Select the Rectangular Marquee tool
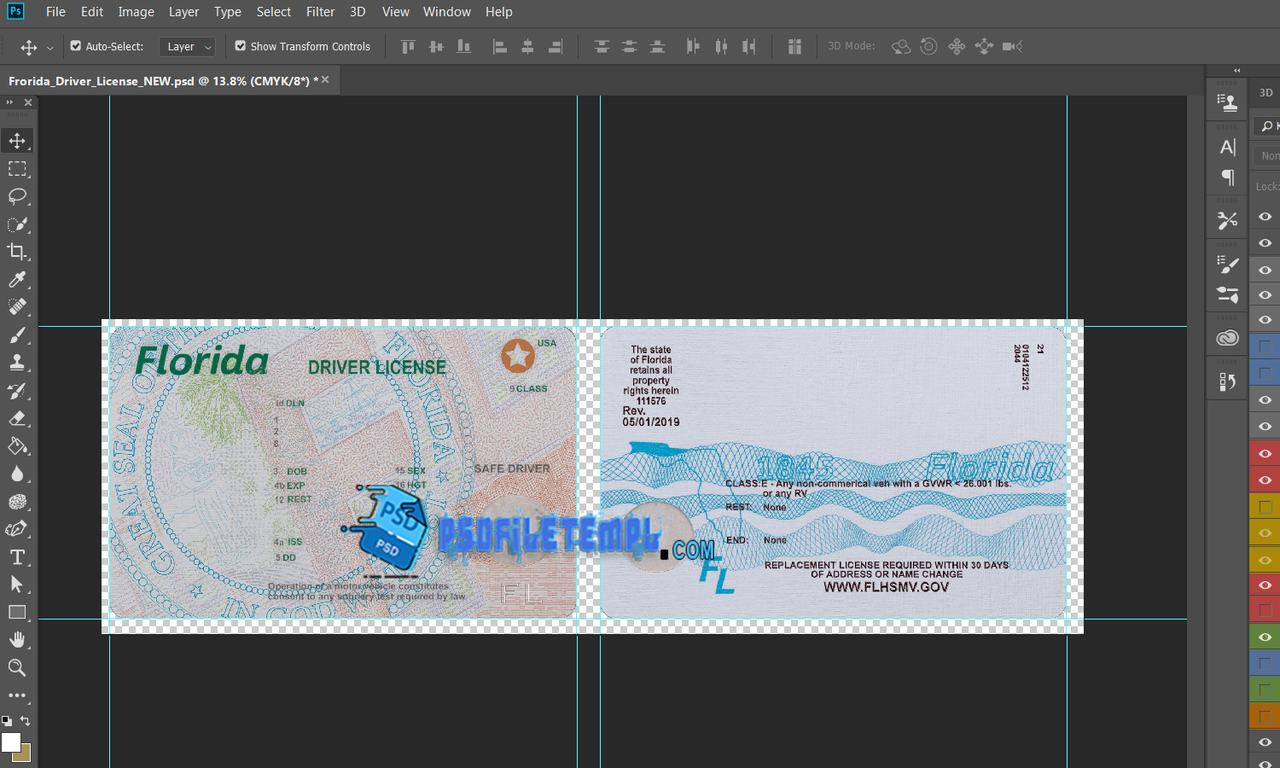The width and height of the screenshot is (1280, 768). pyautogui.click(x=18, y=169)
